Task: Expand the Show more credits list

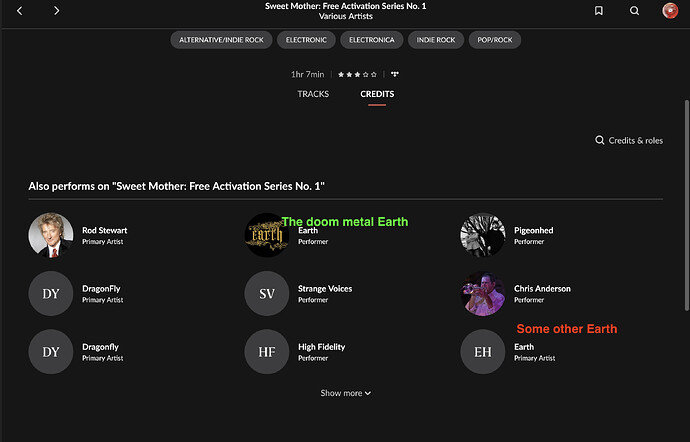Action: (345, 393)
